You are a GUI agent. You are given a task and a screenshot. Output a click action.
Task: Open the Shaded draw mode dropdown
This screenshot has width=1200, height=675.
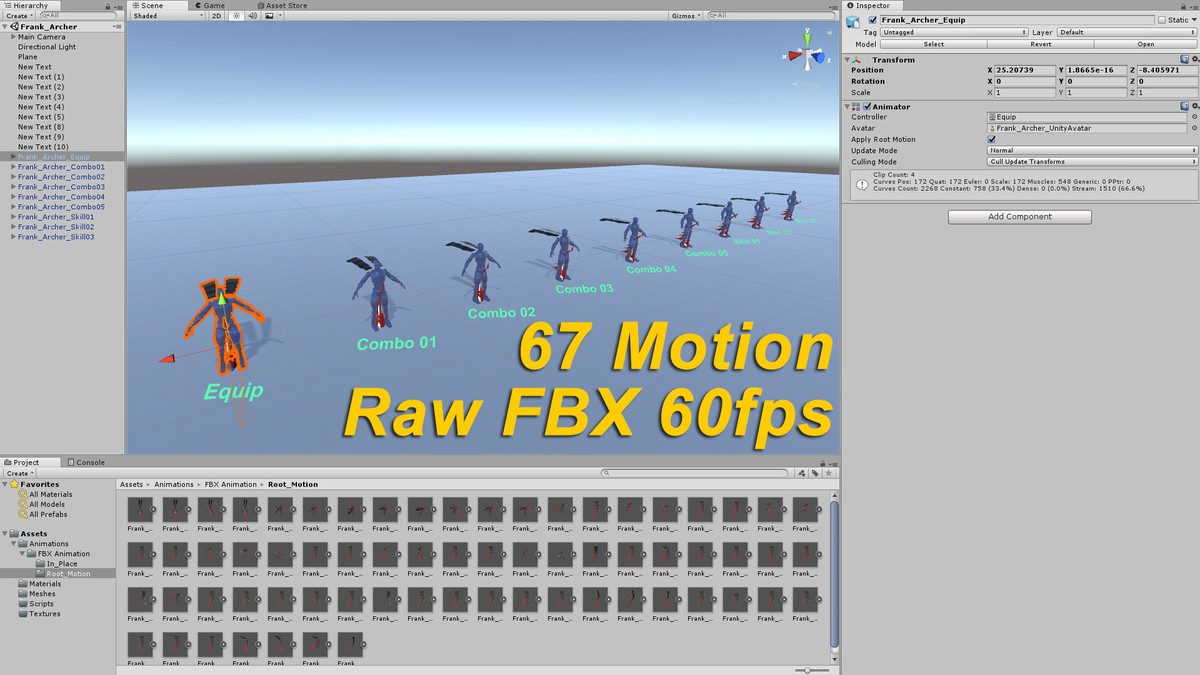(167, 16)
